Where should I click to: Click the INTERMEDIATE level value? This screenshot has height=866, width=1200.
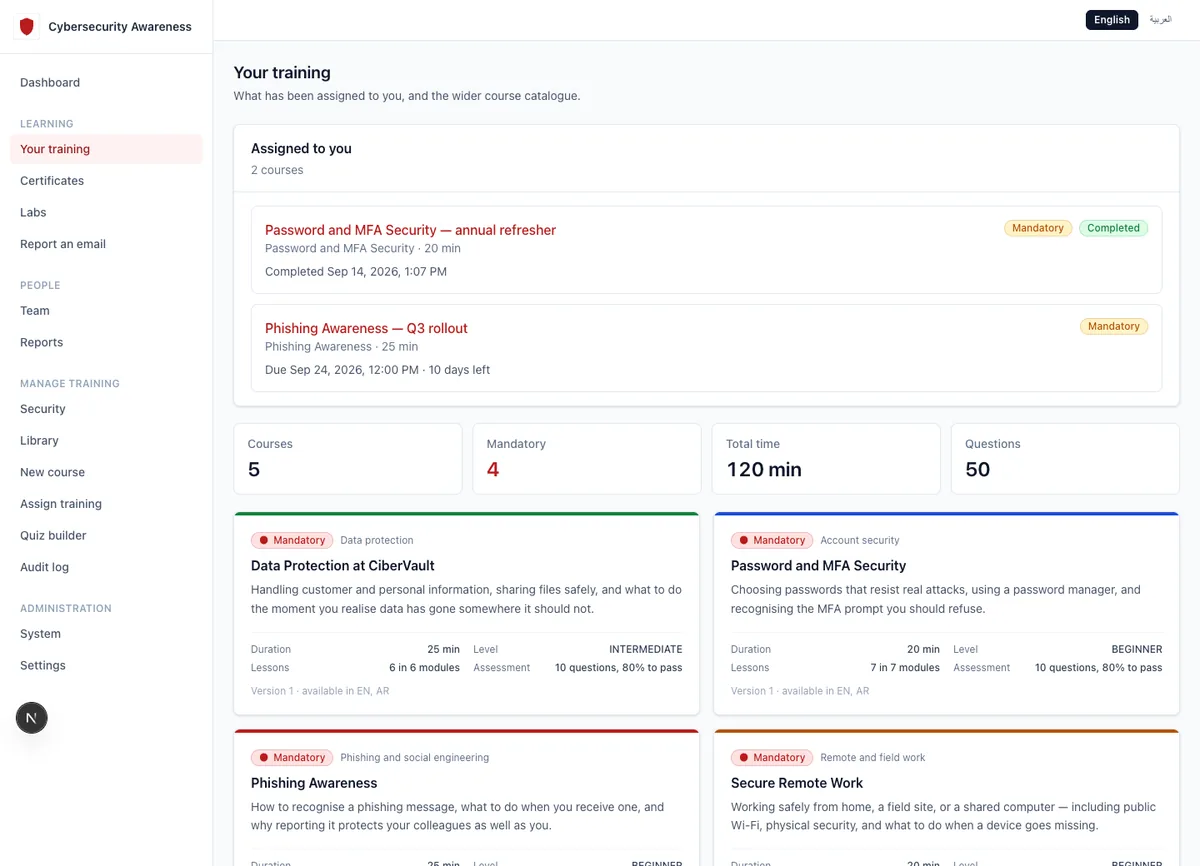pos(646,649)
